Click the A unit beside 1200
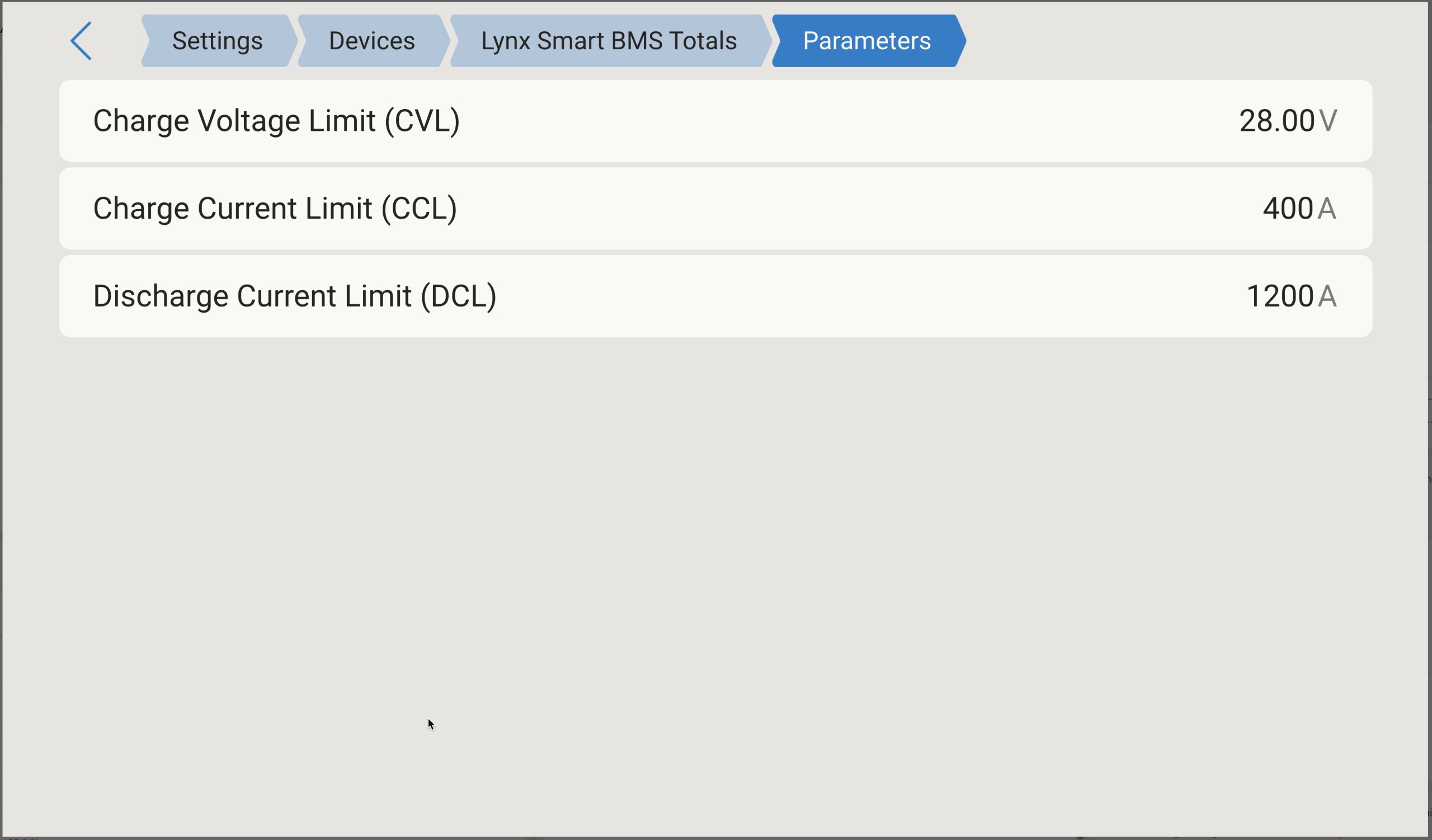Viewport: 1432px width, 840px height. (x=1327, y=296)
